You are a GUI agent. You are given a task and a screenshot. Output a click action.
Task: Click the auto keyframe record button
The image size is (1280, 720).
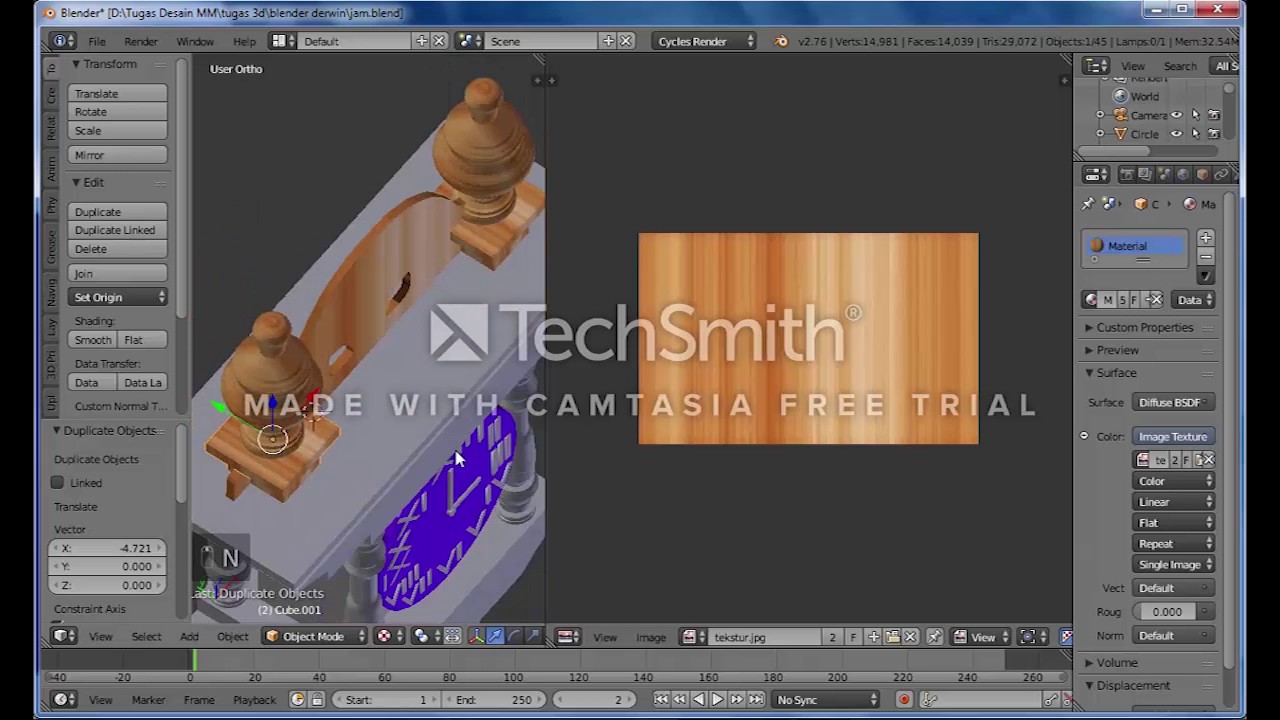(904, 700)
